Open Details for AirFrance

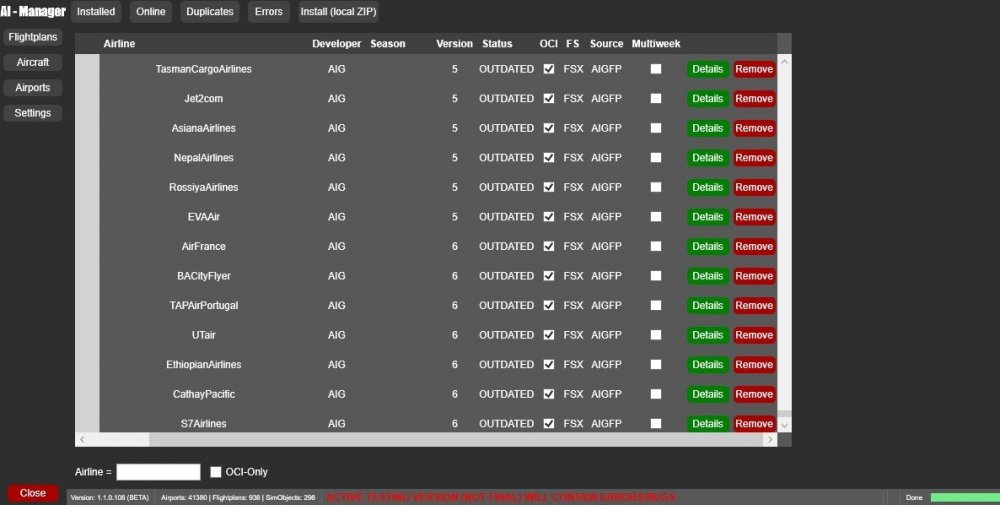707,246
